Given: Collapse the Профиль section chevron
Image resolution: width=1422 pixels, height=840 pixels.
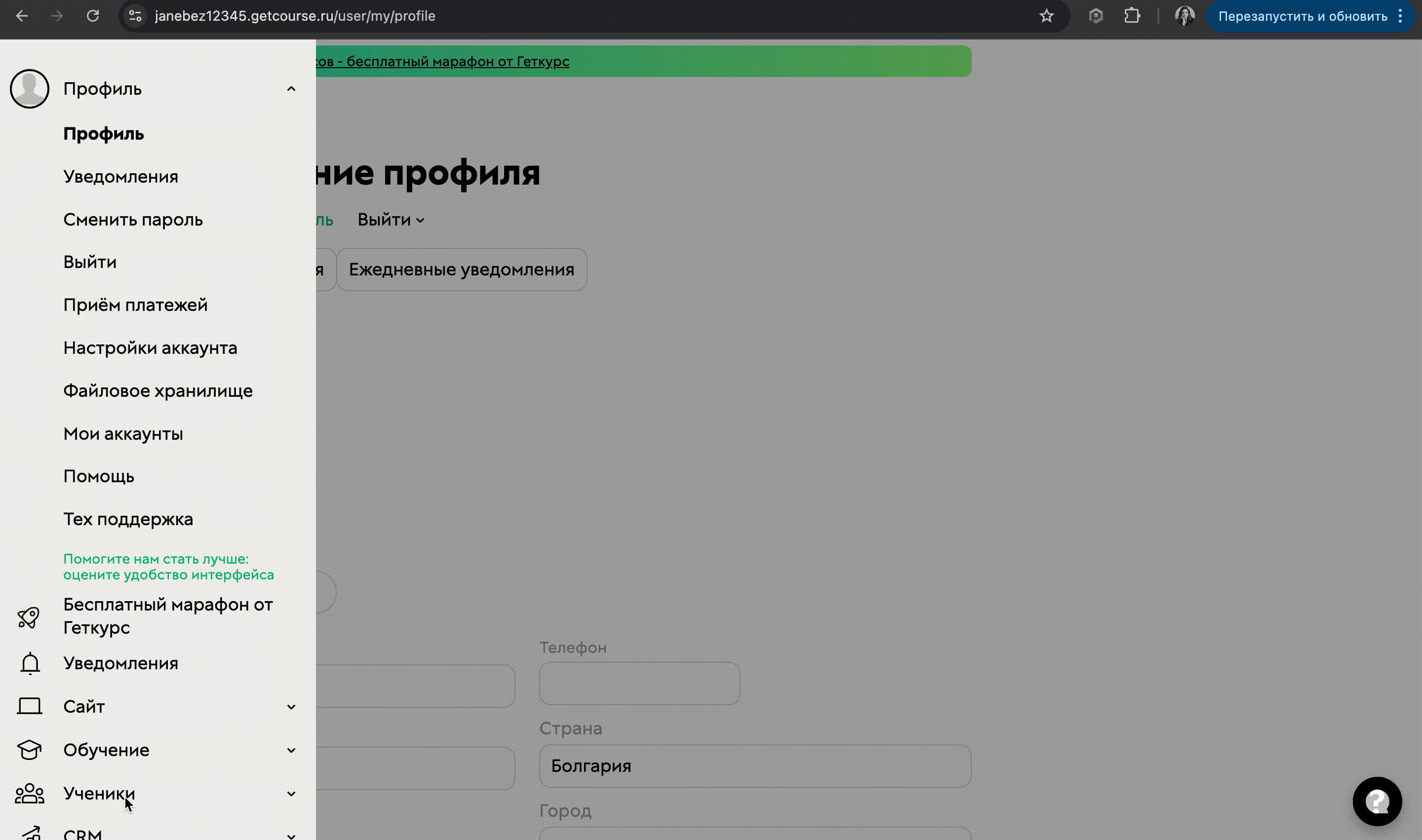Looking at the screenshot, I should coord(291,89).
